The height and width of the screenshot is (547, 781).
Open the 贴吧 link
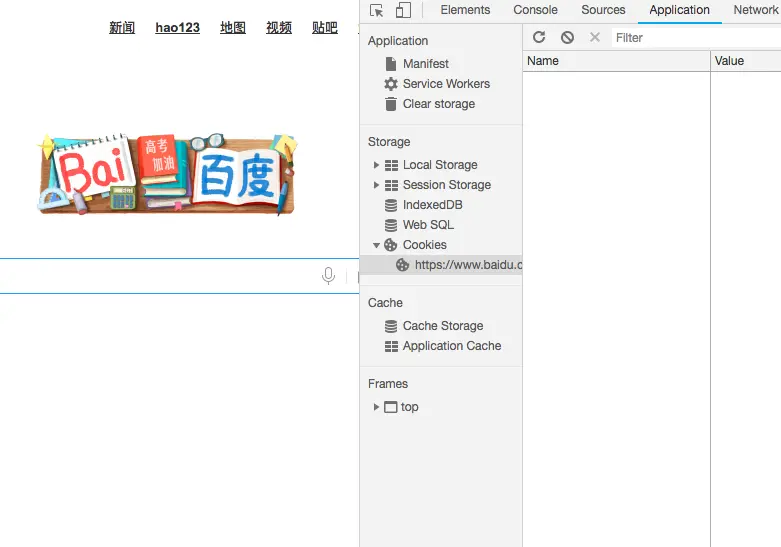[x=325, y=27]
